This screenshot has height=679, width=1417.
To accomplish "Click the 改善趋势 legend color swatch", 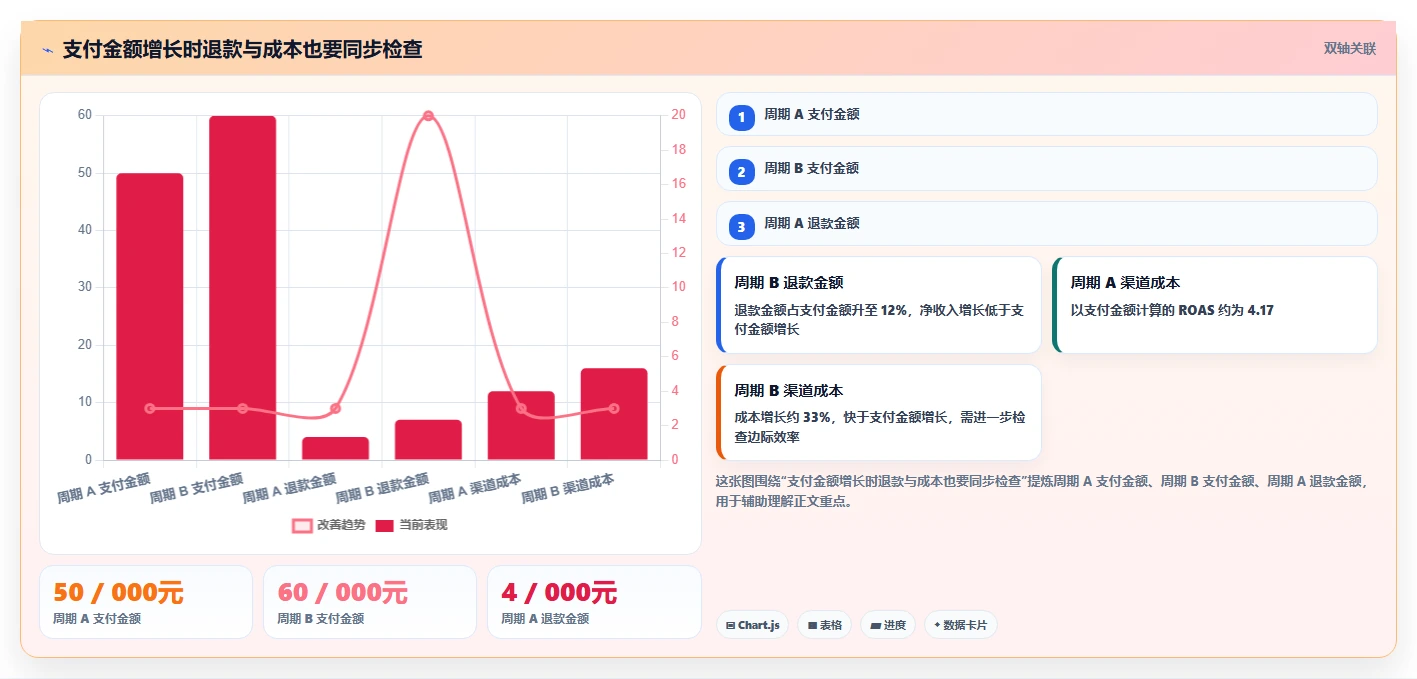I will pyautogui.click(x=302, y=525).
